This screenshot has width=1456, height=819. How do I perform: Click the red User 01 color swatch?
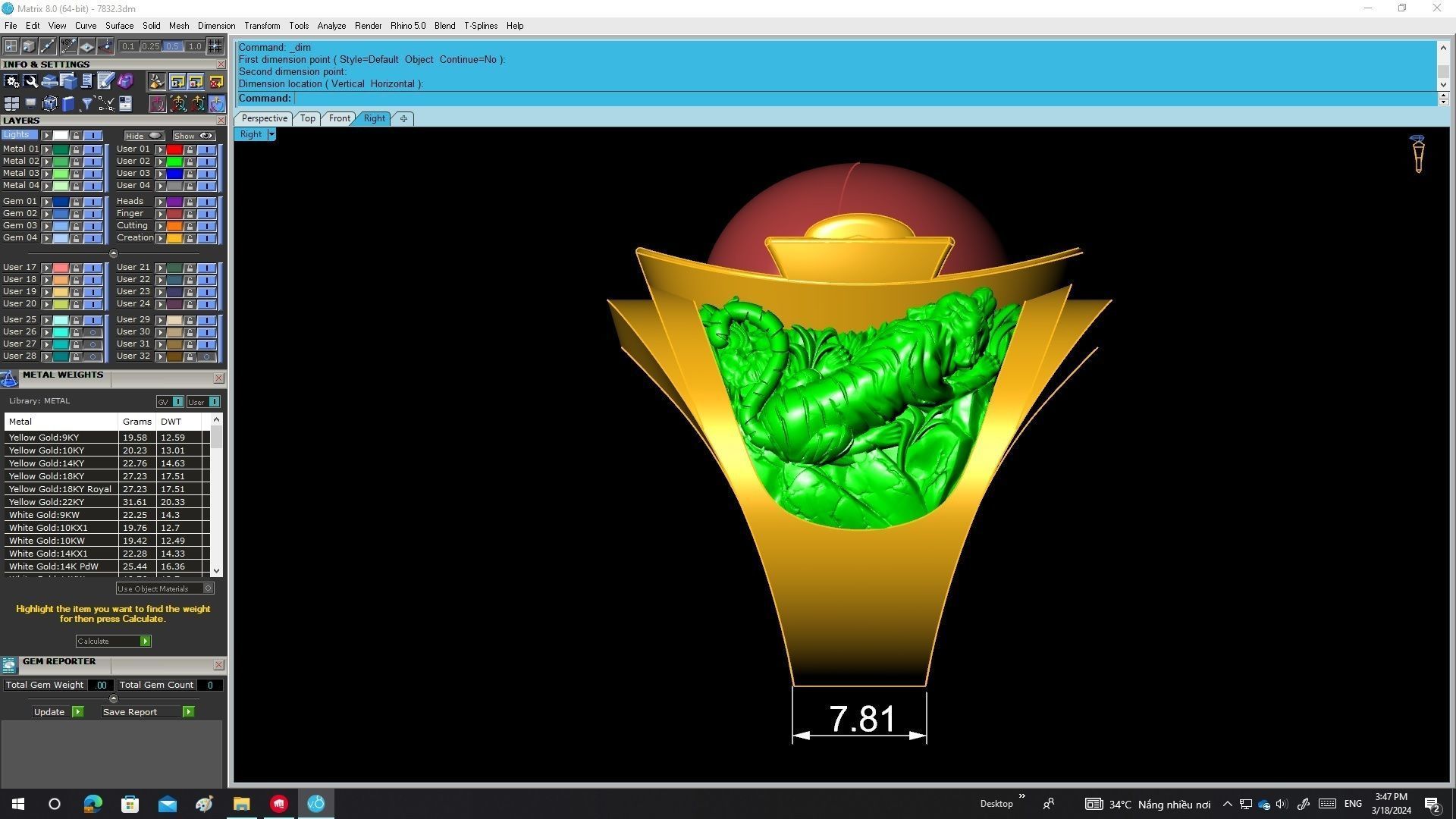[x=174, y=150]
